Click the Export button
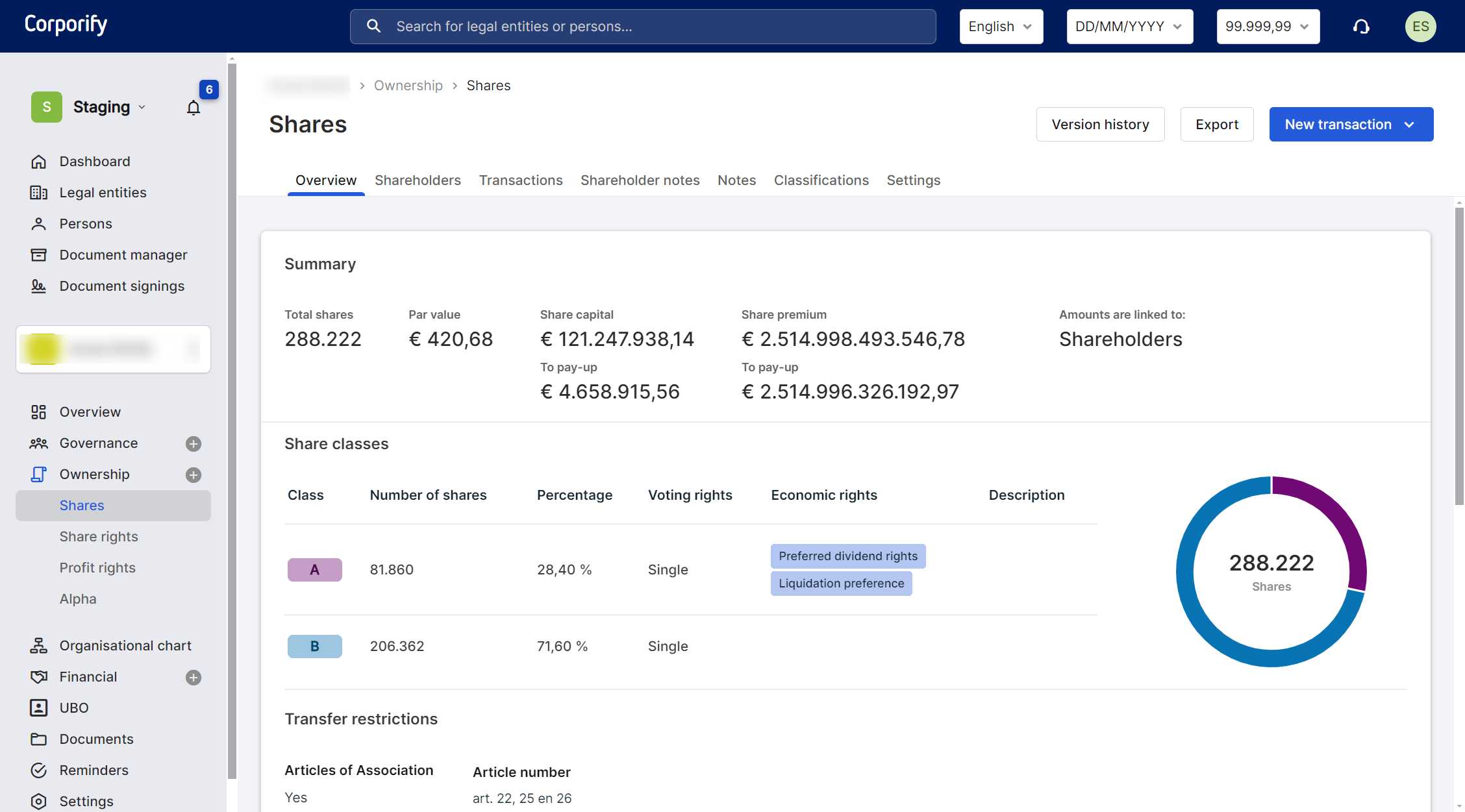Screen dimensions: 1465x812 (x=1216, y=125)
